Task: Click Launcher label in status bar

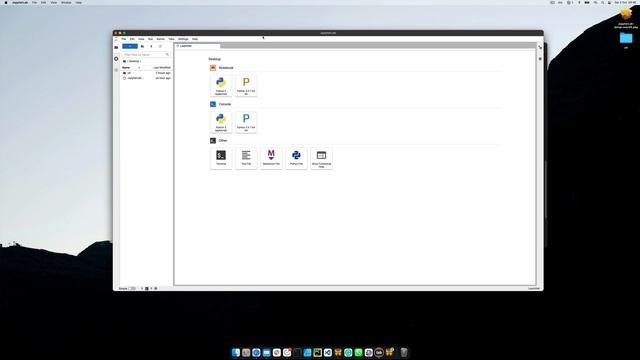Action: pos(534,289)
